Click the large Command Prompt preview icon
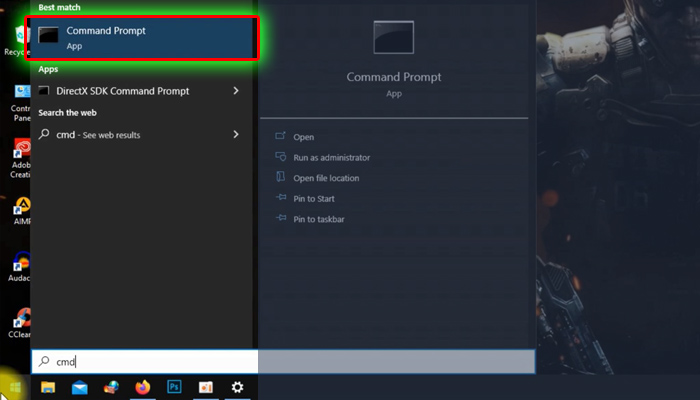Viewport: 700px width, 400px height. [393, 38]
